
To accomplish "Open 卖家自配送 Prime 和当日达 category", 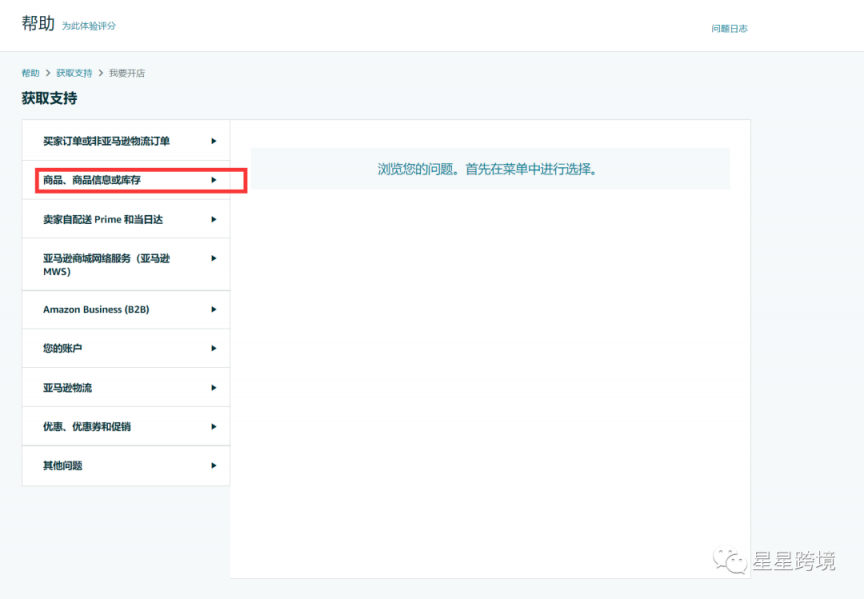I will [126, 219].
